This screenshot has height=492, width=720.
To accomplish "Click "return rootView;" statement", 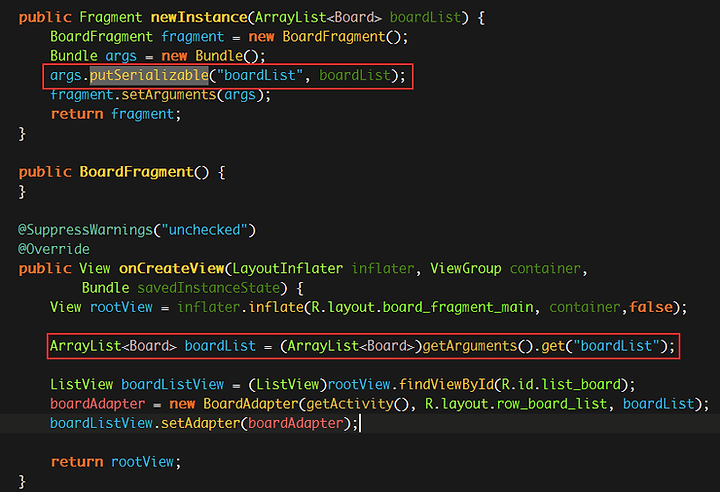I will [116, 462].
